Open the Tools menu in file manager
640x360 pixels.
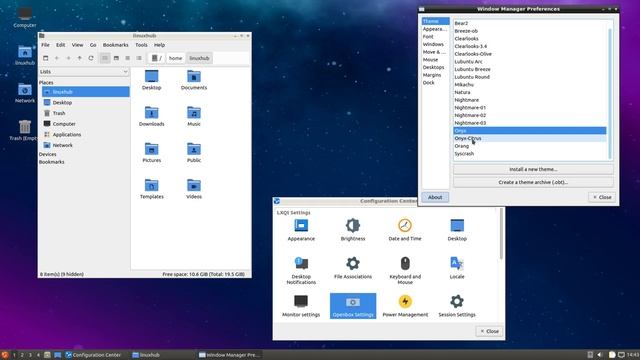click(x=141, y=45)
